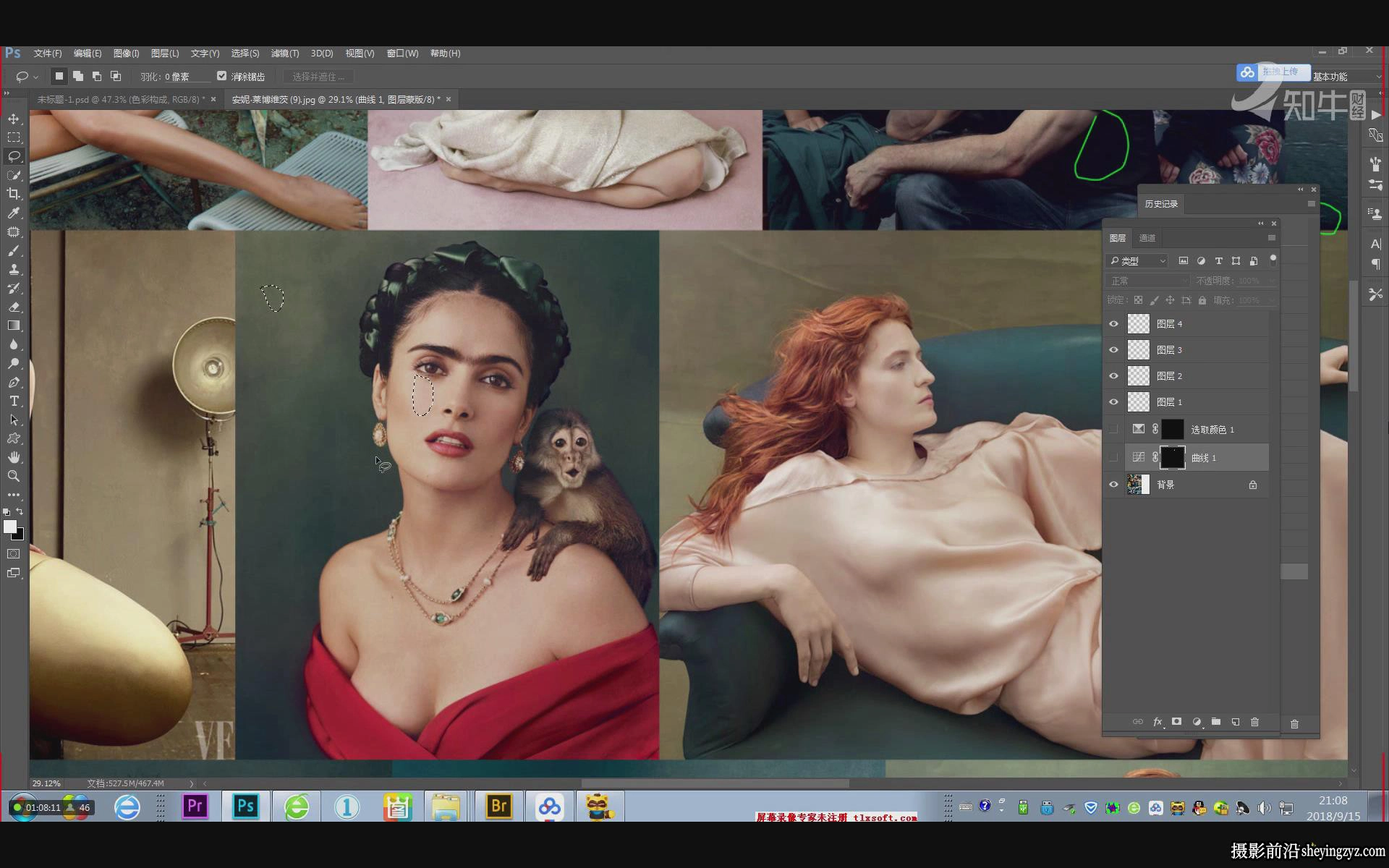
Task: Select the Rectangular Marquee tool
Action: click(x=14, y=137)
